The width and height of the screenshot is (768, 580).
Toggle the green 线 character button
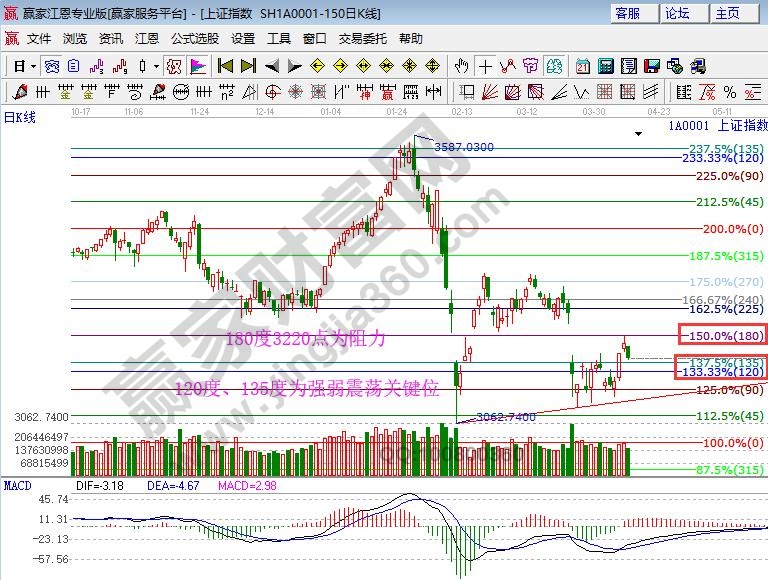click(x=555, y=66)
